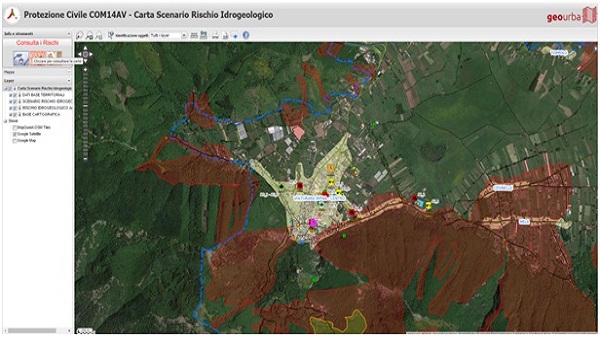Click the first zoom tool in toolbar
The image size is (600, 360).
[x=80, y=36]
